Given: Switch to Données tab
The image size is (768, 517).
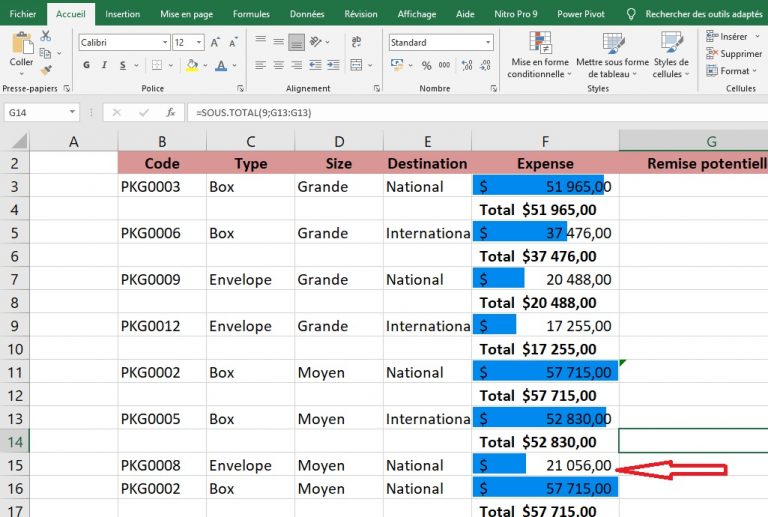Looking at the screenshot, I should coord(307,14).
